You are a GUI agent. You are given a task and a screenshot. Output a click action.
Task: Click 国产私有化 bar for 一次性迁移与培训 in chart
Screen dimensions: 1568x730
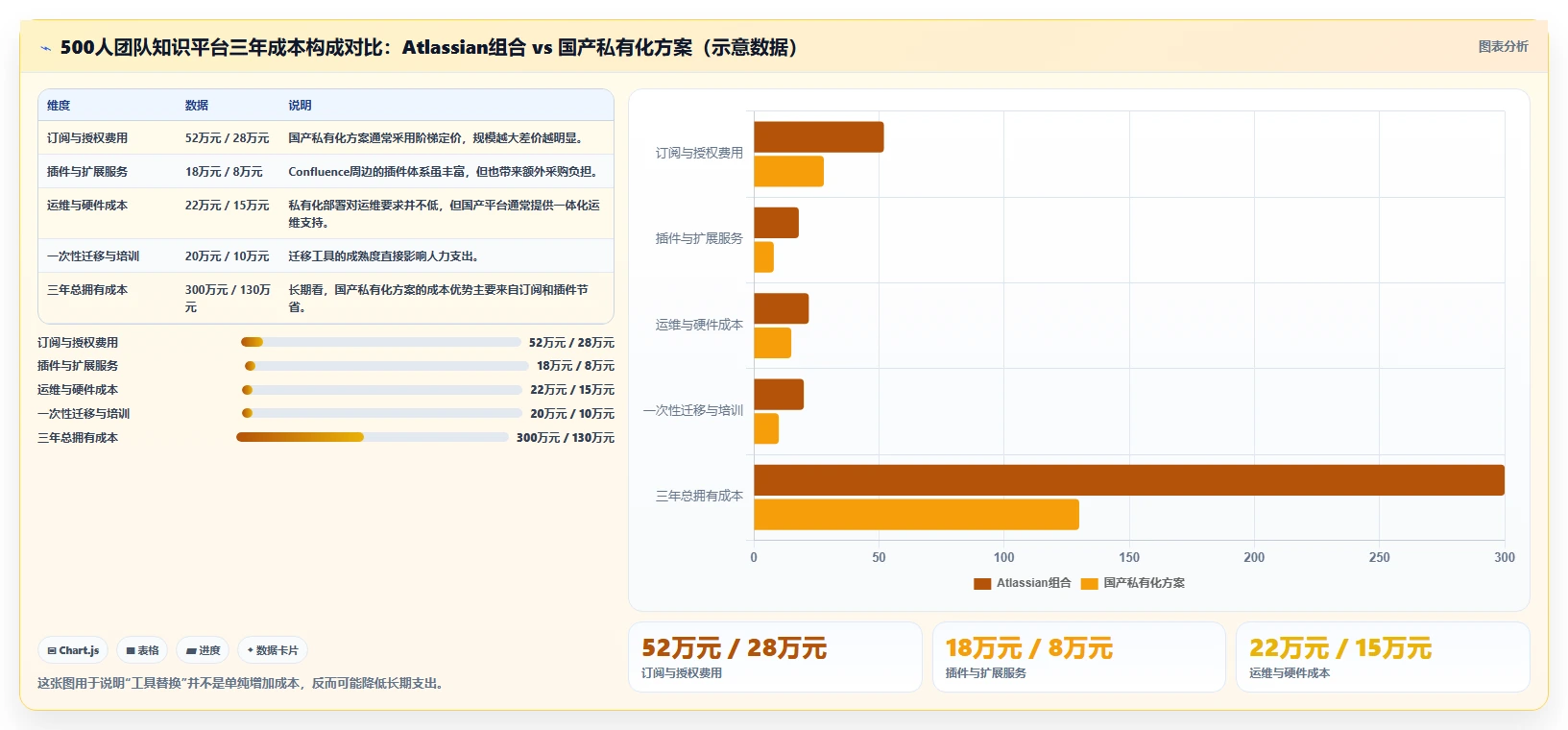coord(767,429)
